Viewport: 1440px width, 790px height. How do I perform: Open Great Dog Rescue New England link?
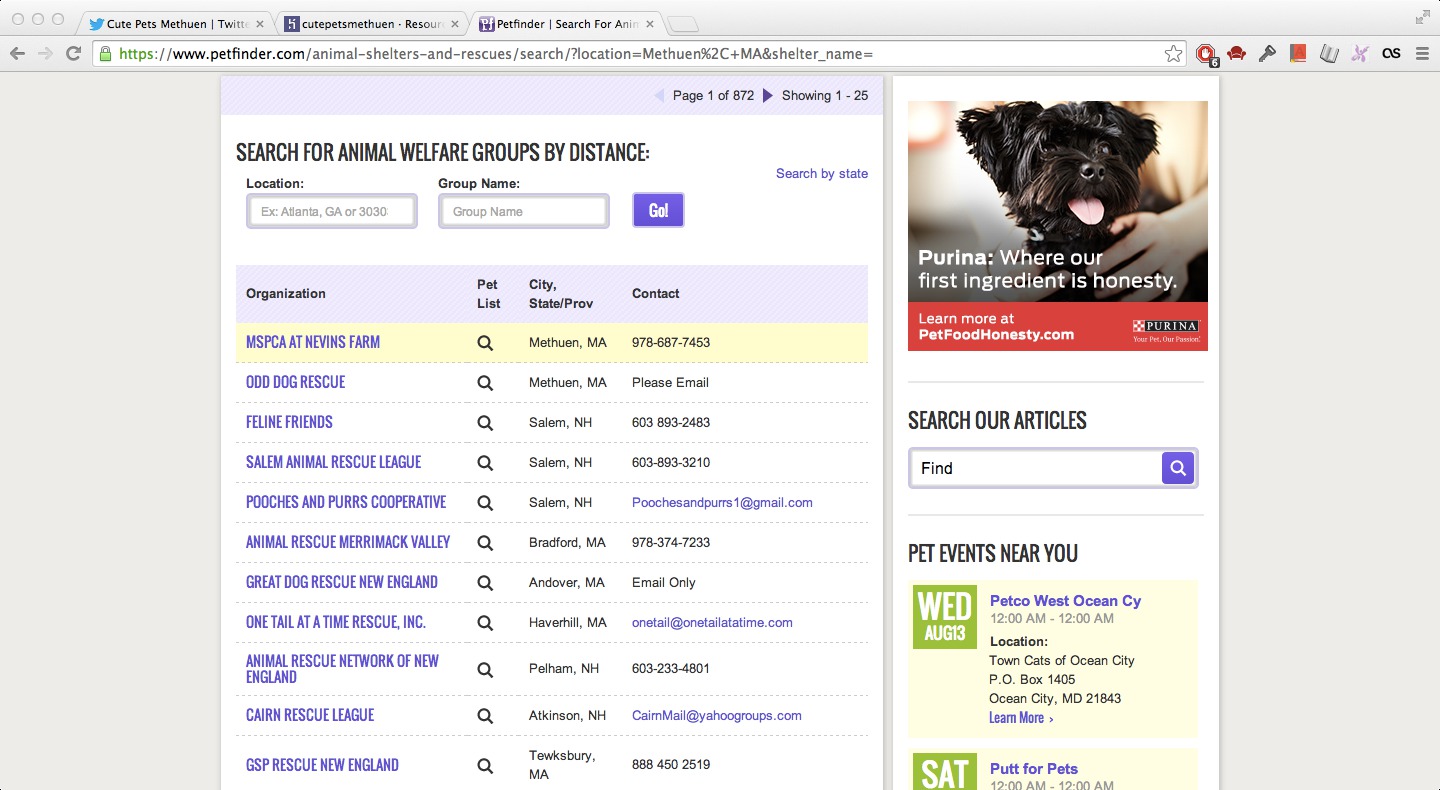click(x=342, y=582)
